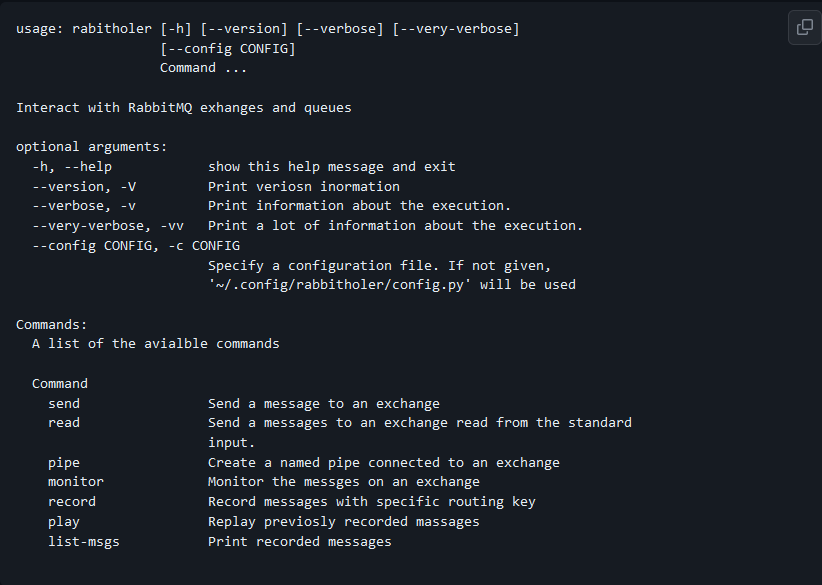Click the word 'rabitholer' in the usage line
Image resolution: width=822 pixels, height=585 pixels.
pos(112,28)
